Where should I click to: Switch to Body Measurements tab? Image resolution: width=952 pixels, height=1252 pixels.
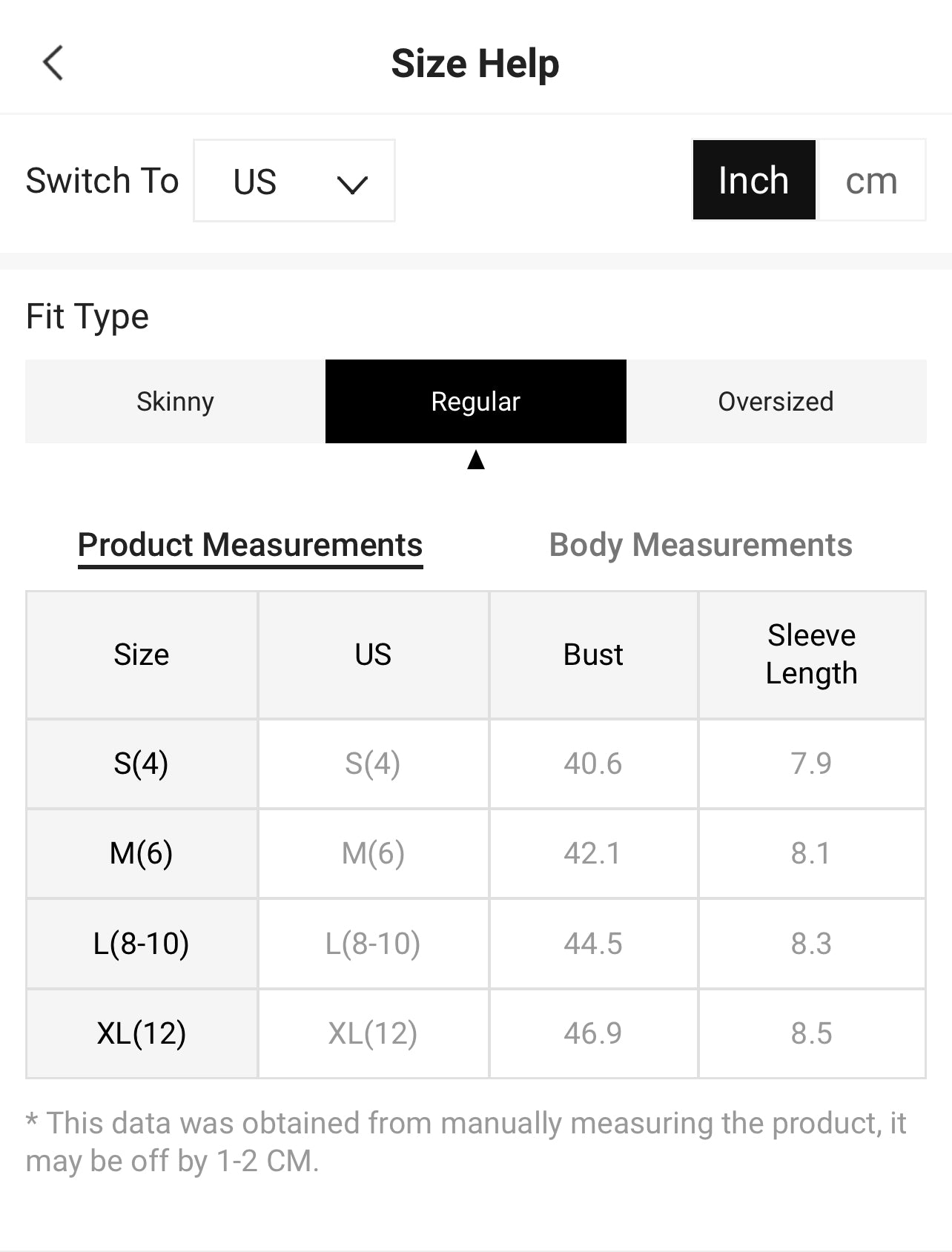click(x=700, y=545)
